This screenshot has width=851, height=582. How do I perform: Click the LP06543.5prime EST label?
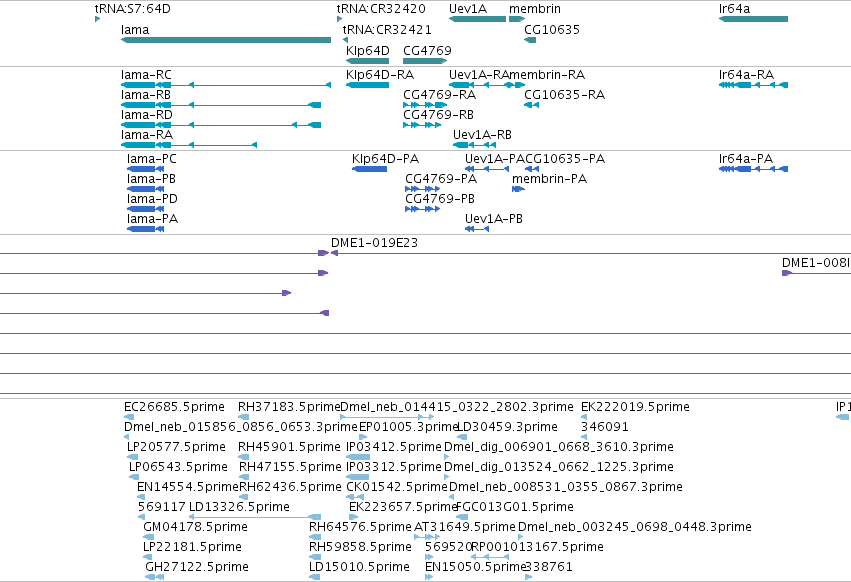click(178, 467)
